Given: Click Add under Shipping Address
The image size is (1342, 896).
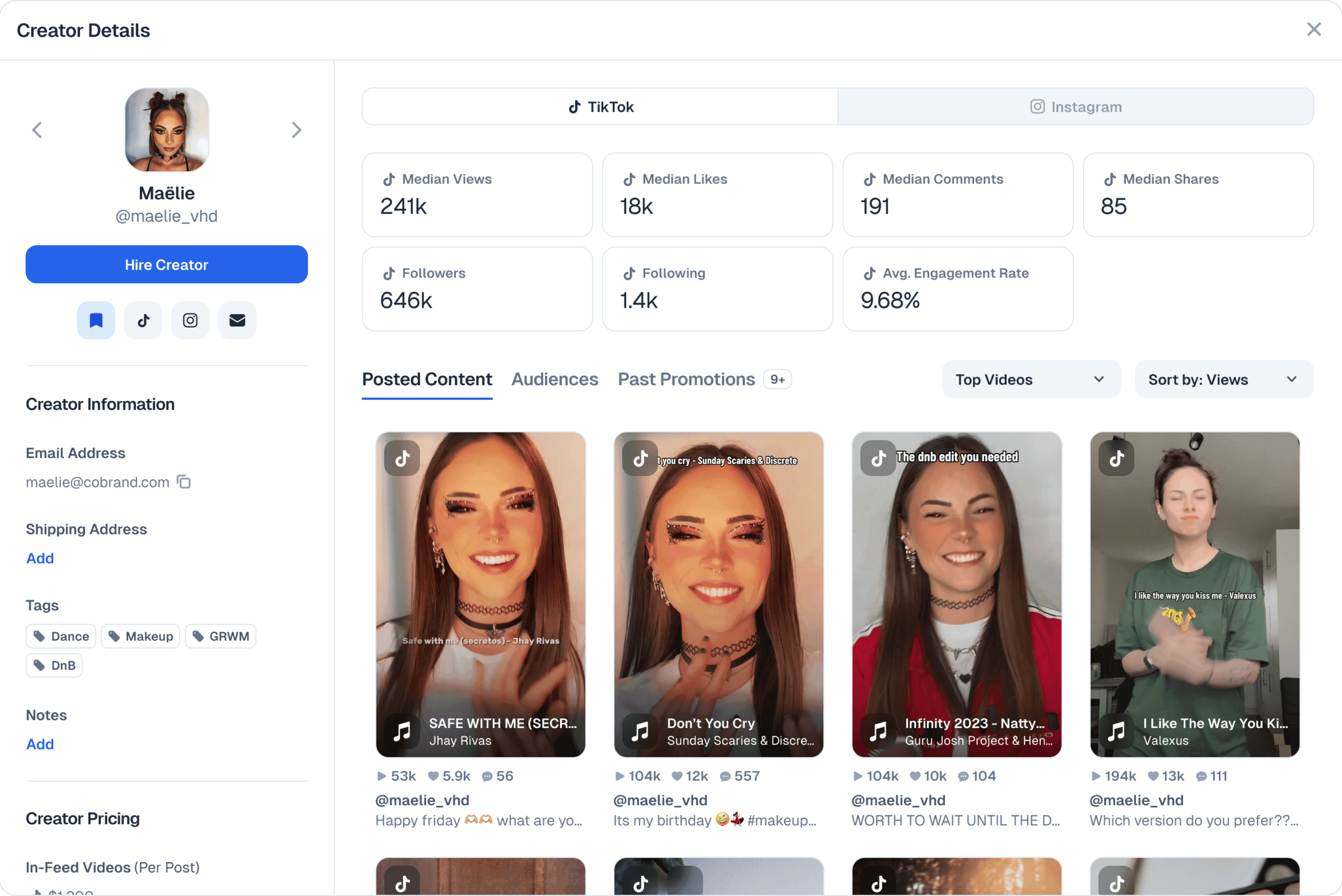Looking at the screenshot, I should click(40, 558).
